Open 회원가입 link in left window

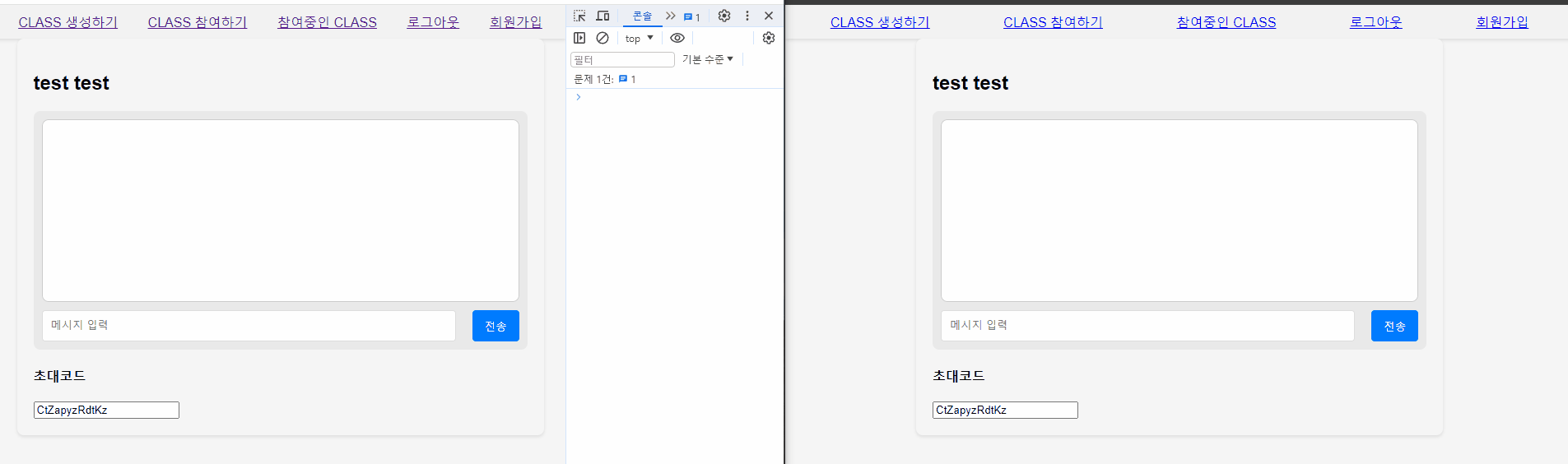pos(515,22)
